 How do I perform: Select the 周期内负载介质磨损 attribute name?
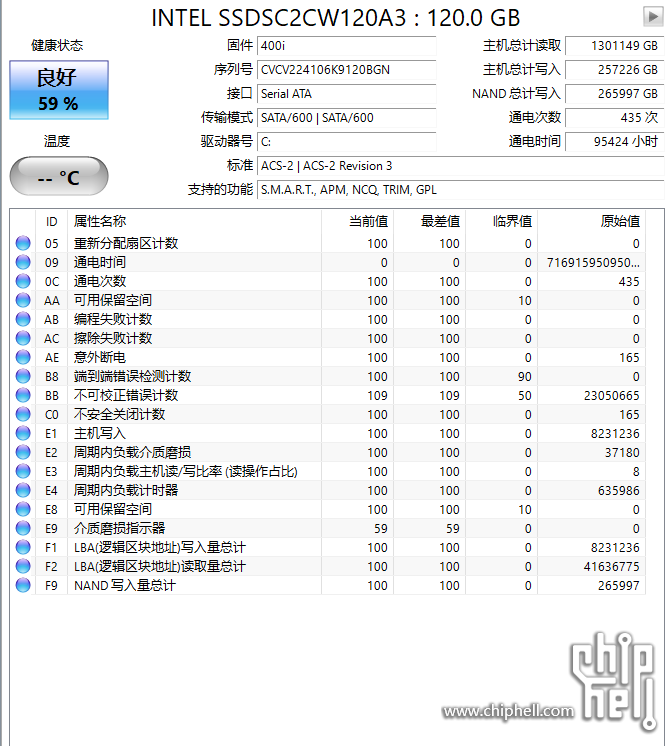[132, 452]
